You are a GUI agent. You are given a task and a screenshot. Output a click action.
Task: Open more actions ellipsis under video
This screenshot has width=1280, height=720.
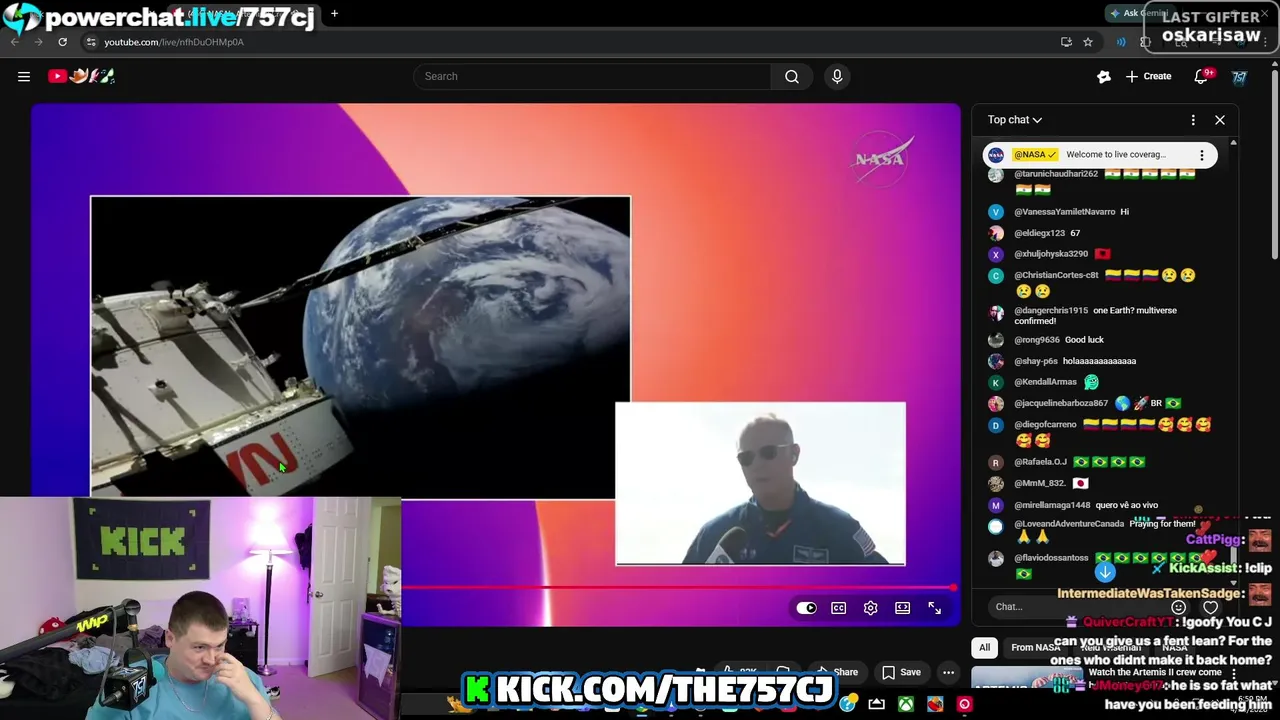point(948,672)
